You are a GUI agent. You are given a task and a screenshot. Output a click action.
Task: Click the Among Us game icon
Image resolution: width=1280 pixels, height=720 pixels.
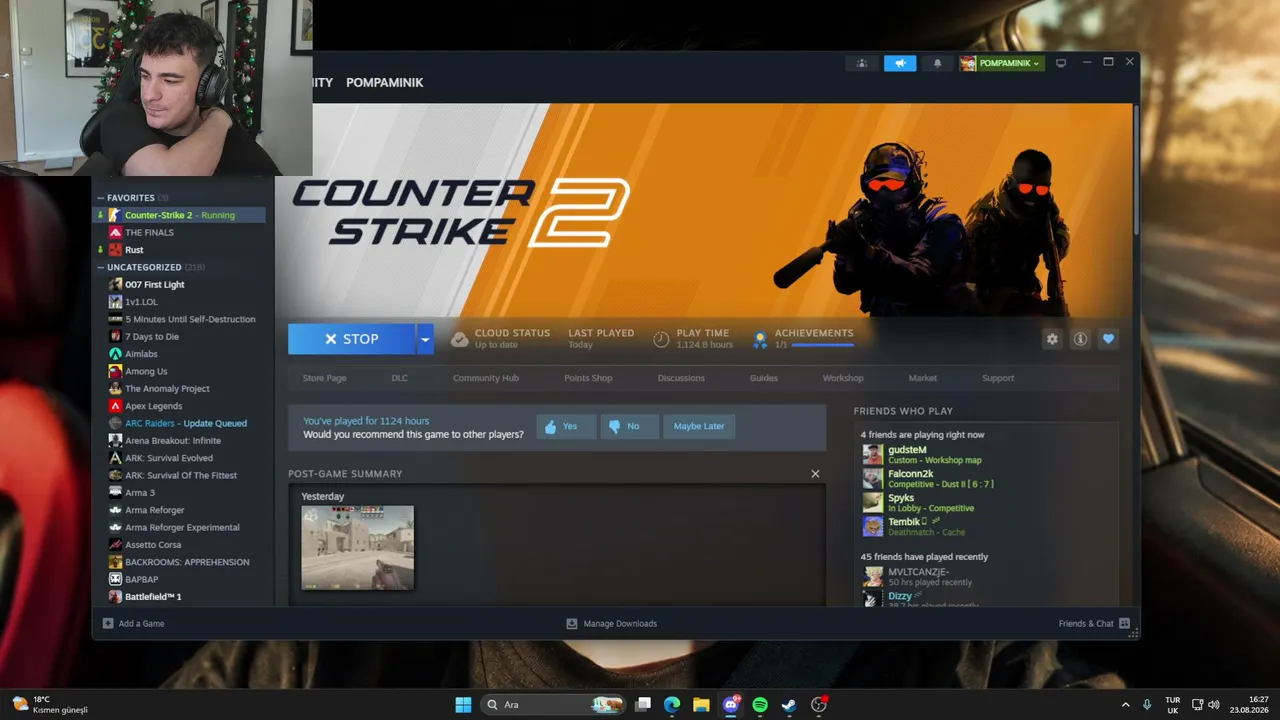point(115,371)
